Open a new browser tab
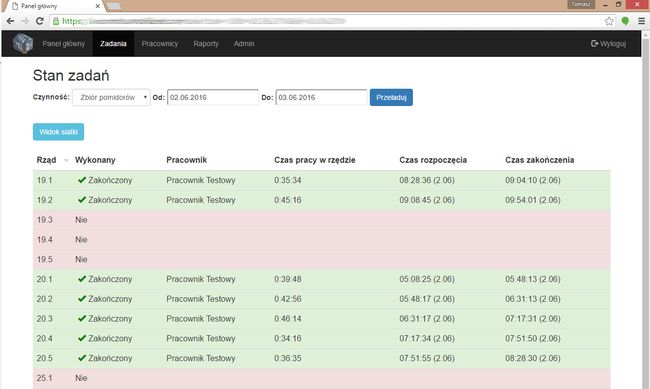This screenshot has width=650, height=389. tap(114, 6)
